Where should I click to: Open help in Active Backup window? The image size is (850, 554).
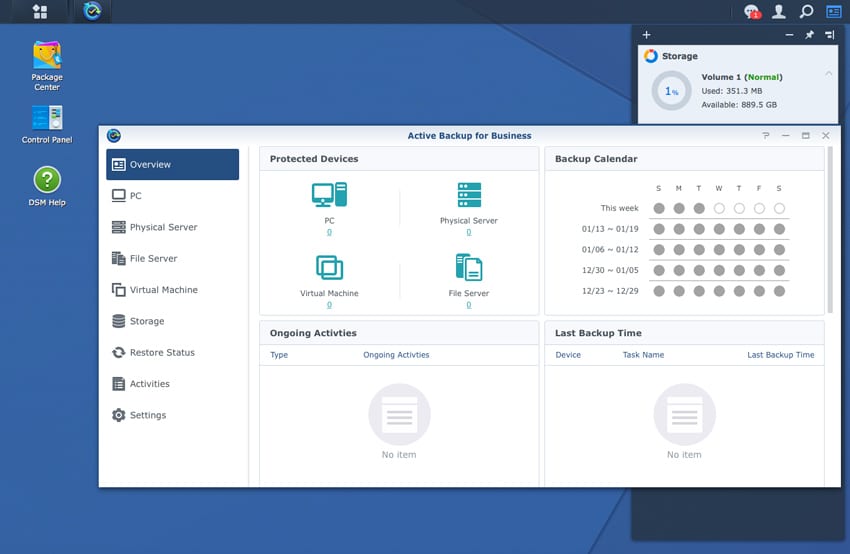pos(765,136)
